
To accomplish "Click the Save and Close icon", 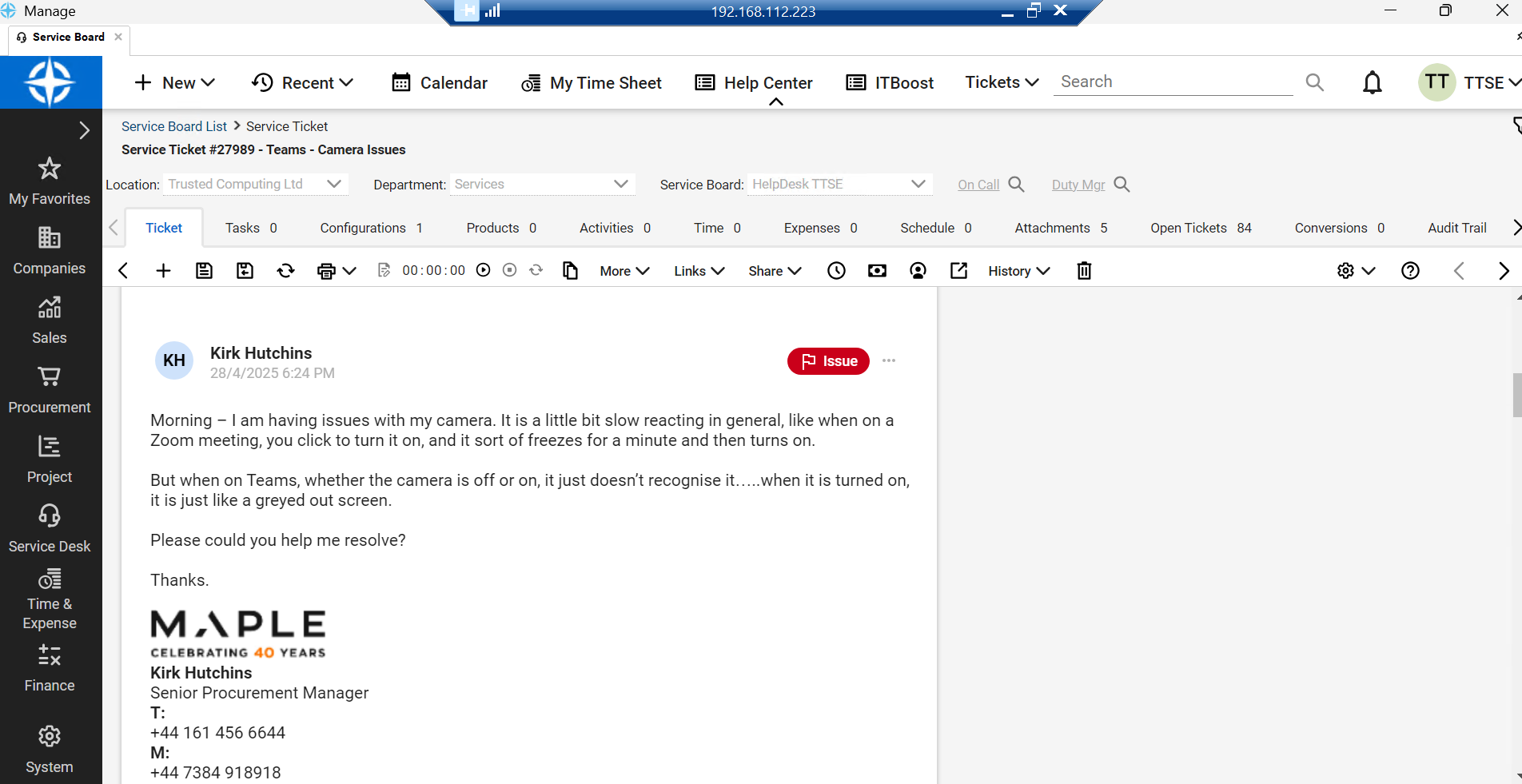I will pyautogui.click(x=245, y=271).
